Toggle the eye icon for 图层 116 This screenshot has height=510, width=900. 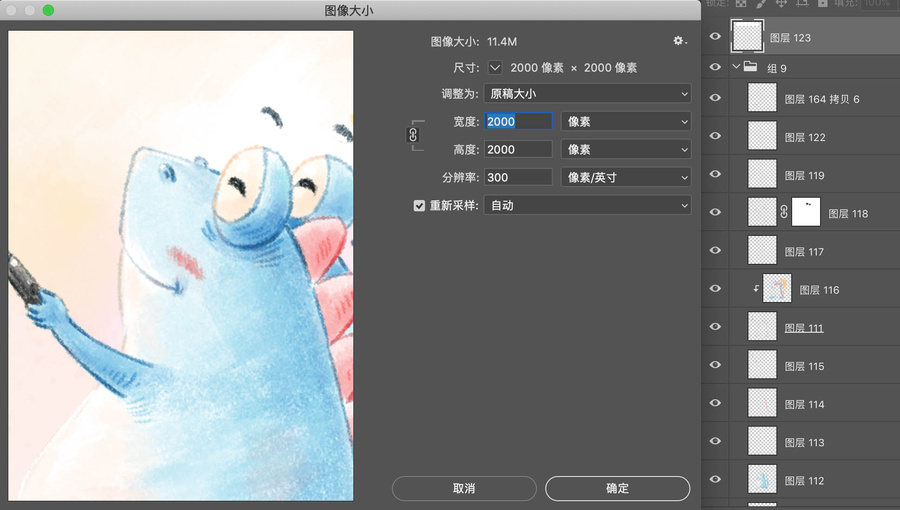click(715, 289)
